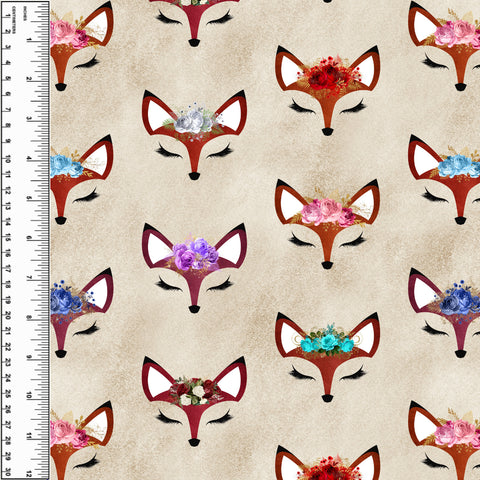Click the 20 centimeter number on the ruler

[x=7, y=316]
